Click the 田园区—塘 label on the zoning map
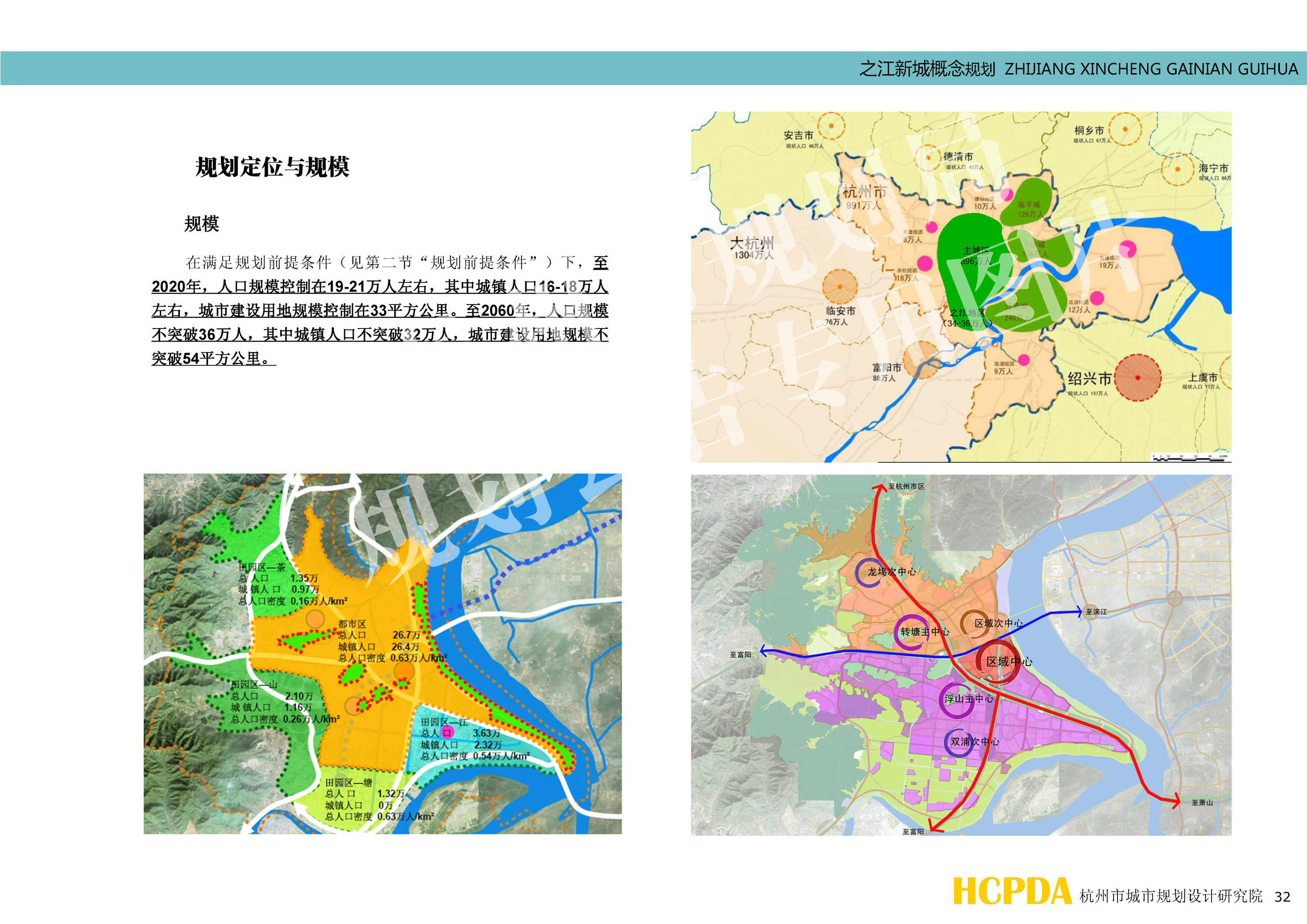This screenshot has width=1307, height=924. pyautogui.click(x=349, y=783)
